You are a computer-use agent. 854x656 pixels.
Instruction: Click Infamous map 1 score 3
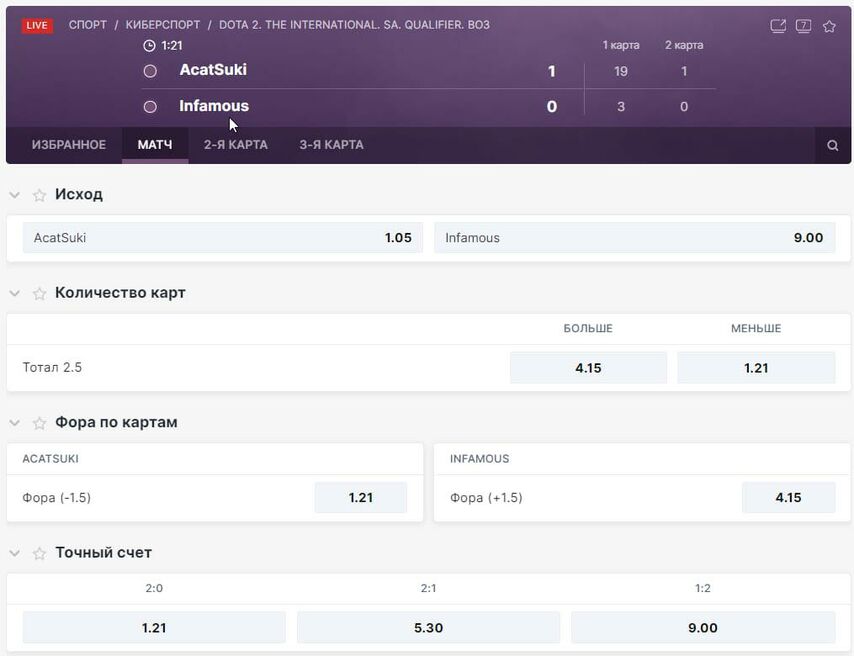pyautogui.click(x=621, y=107)
